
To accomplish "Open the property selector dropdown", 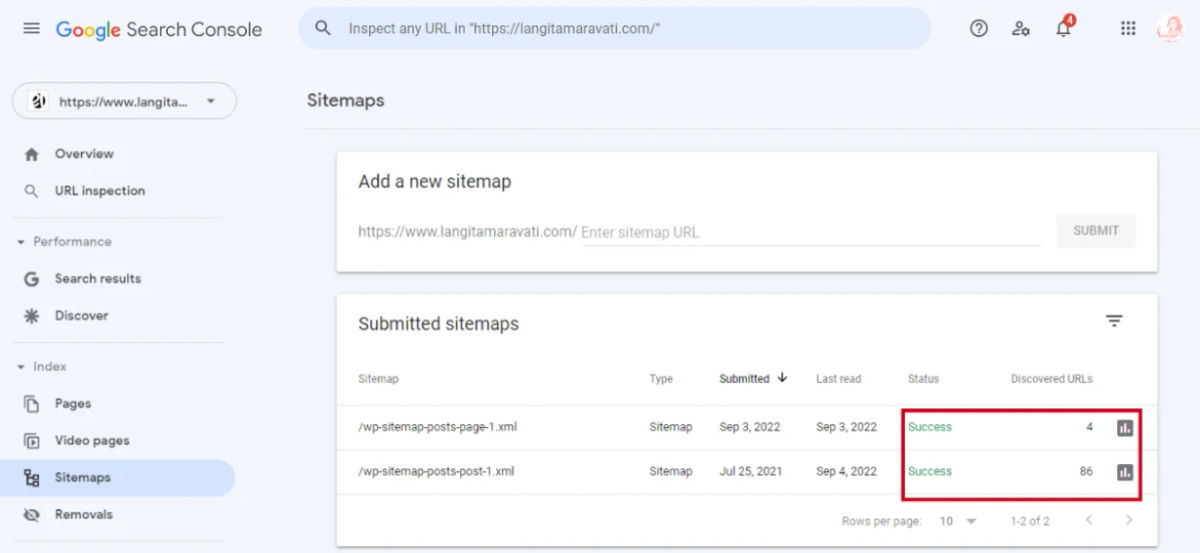I will click(x=124, y=101).
